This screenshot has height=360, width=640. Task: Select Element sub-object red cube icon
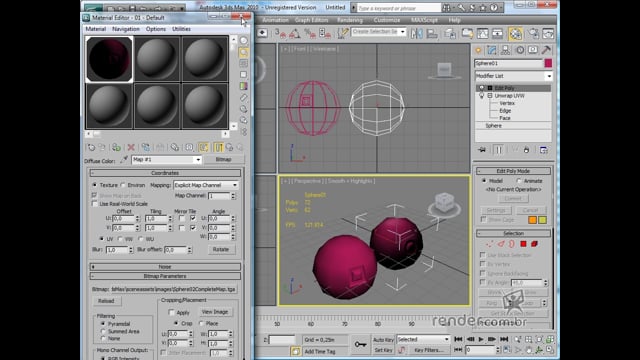click(x=534, y=244)
